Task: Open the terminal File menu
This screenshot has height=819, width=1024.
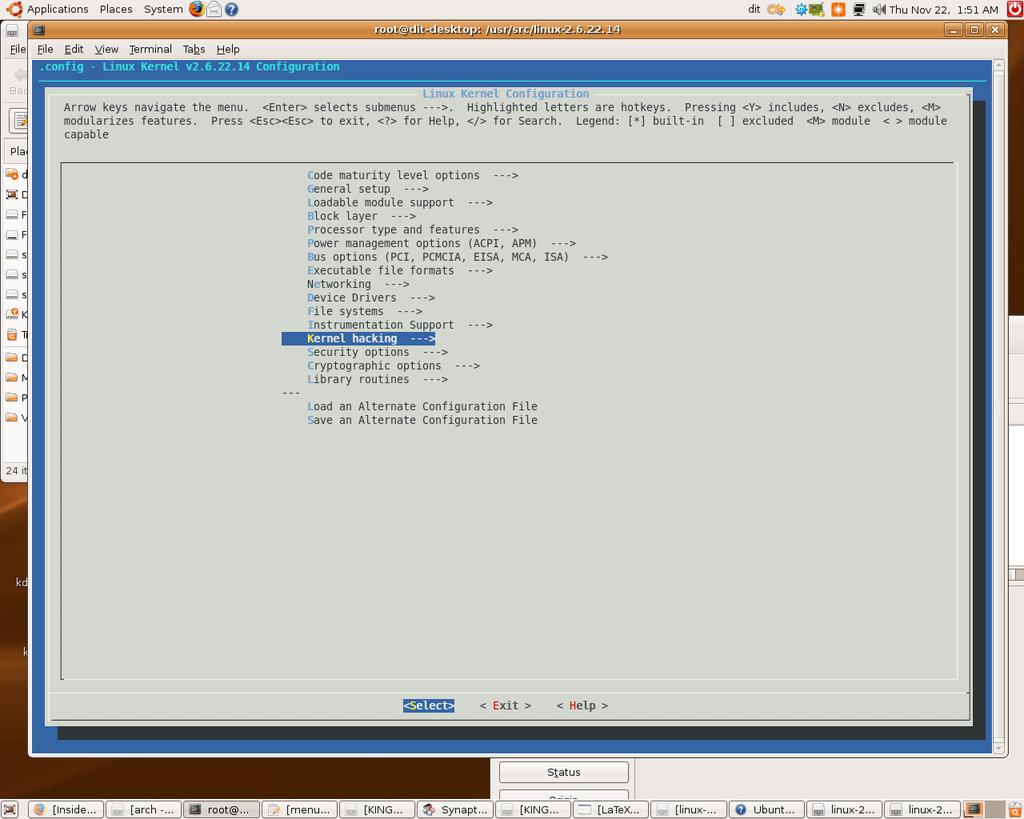Action: [45, 49]
